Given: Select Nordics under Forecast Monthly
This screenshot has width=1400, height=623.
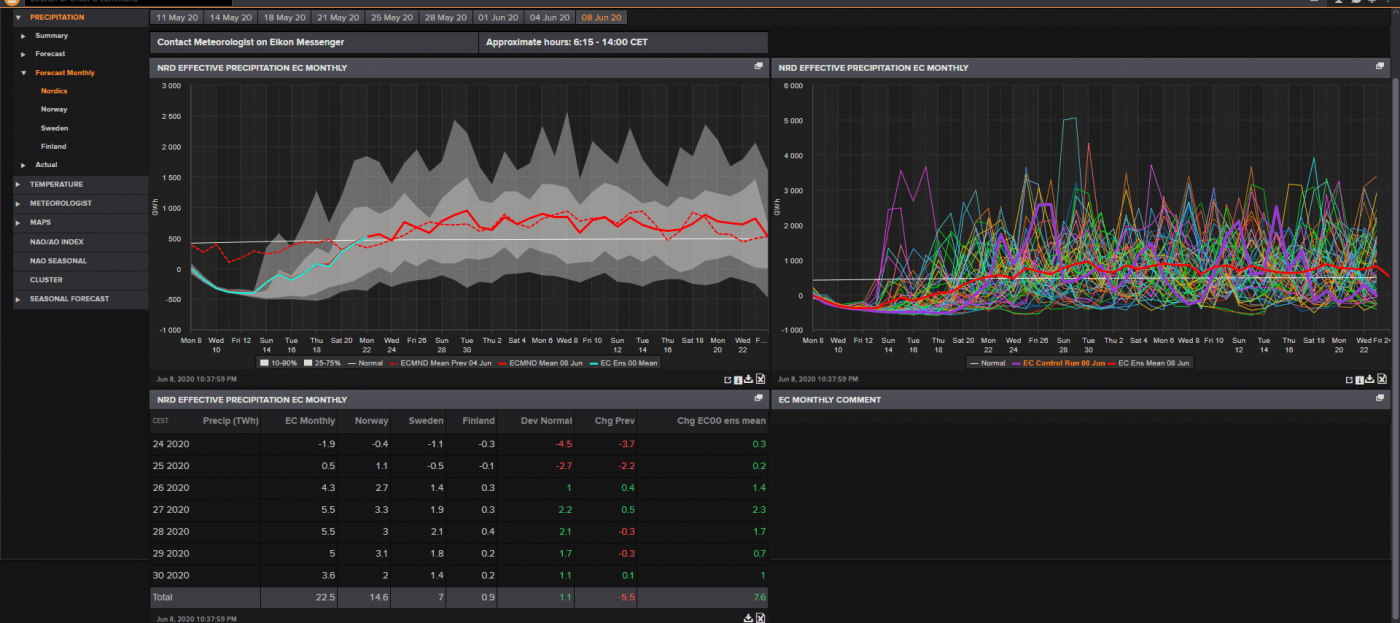Looking at the screenshot, I should pyautogui.click(x=54, y=91).
